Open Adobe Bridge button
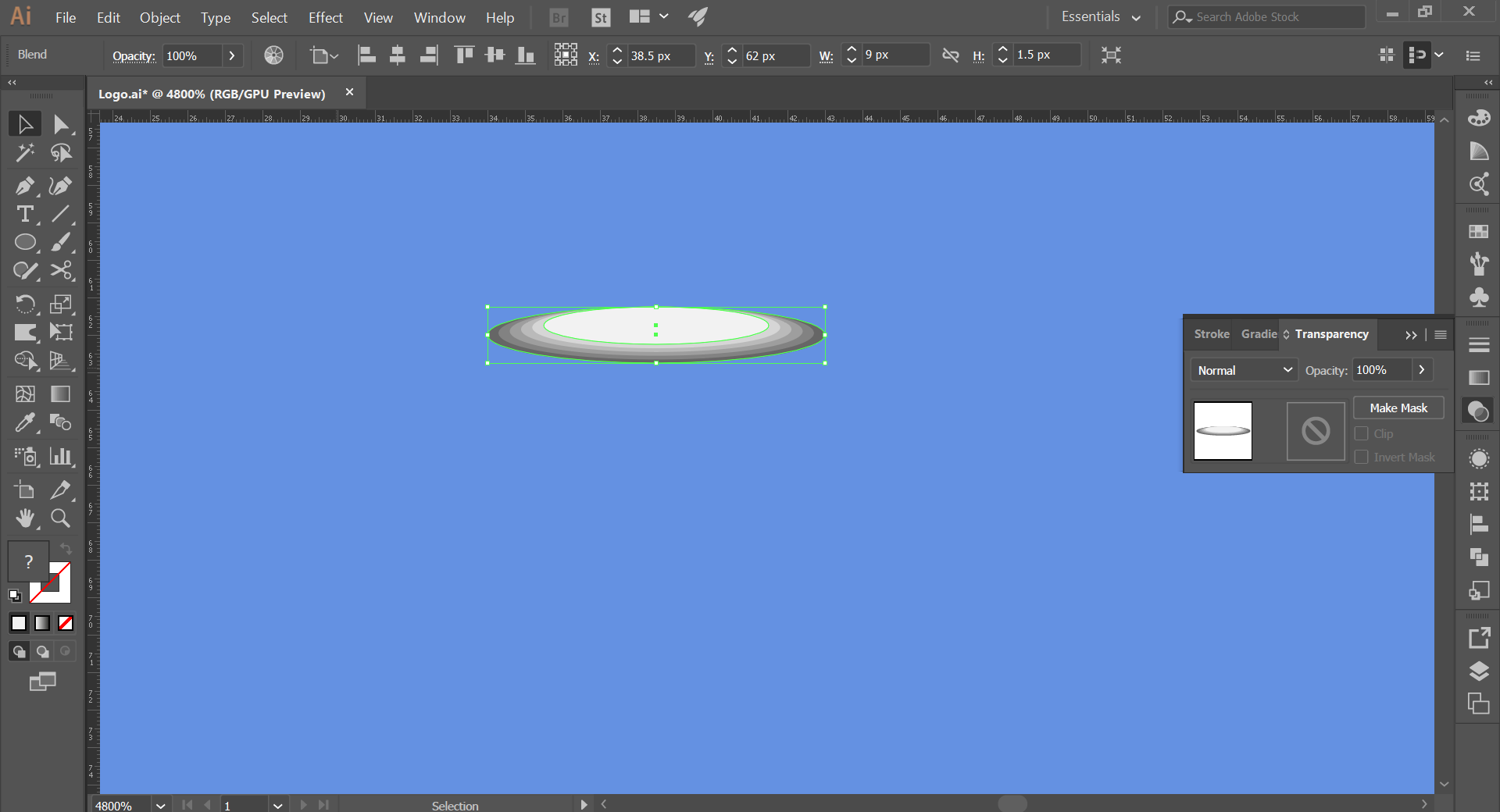 click(559, 17)
